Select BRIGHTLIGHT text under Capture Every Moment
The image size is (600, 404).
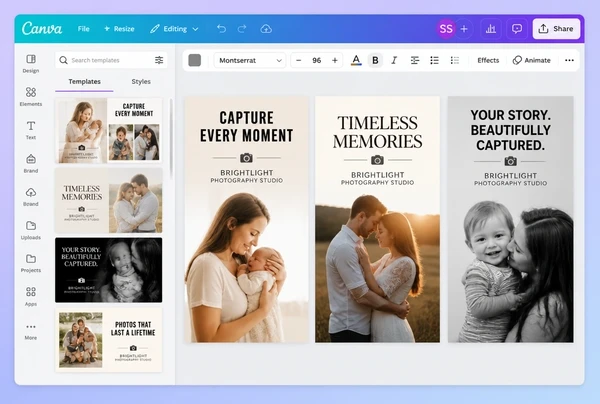(246, 173)
